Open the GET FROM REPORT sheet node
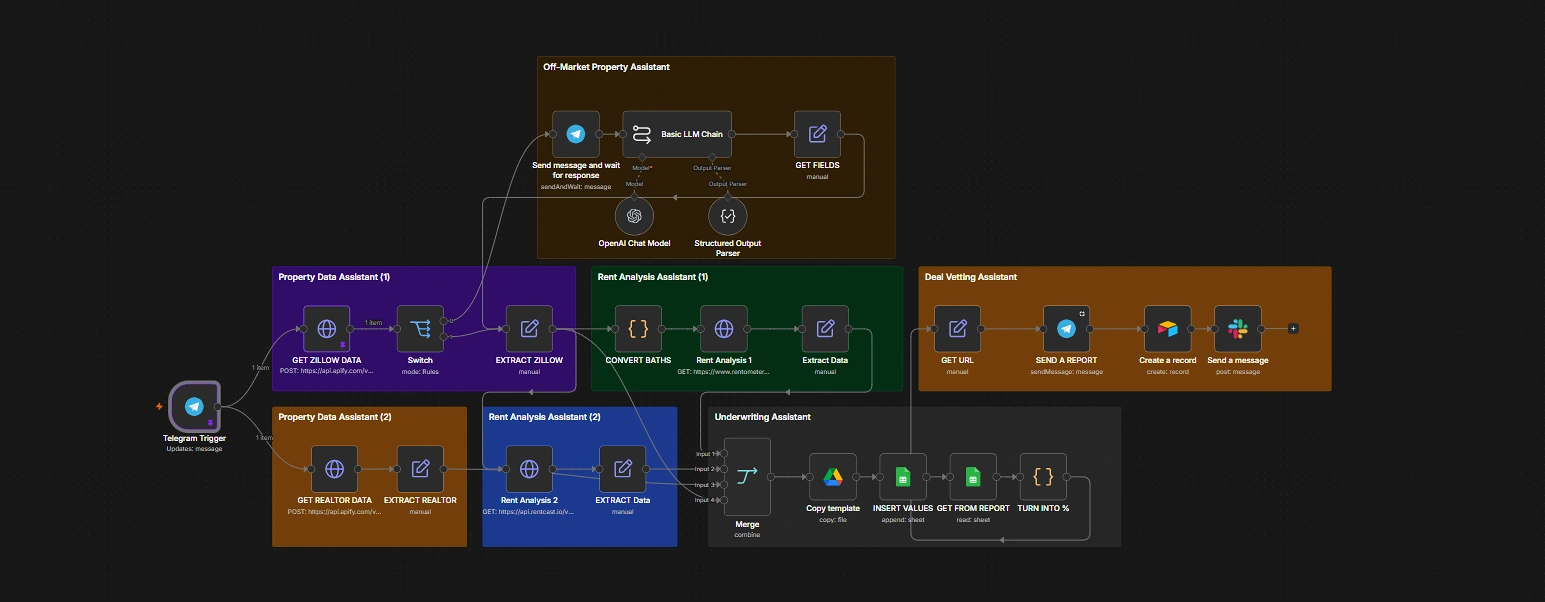Screen dimensions: 1545x602 tap(973, 477)
